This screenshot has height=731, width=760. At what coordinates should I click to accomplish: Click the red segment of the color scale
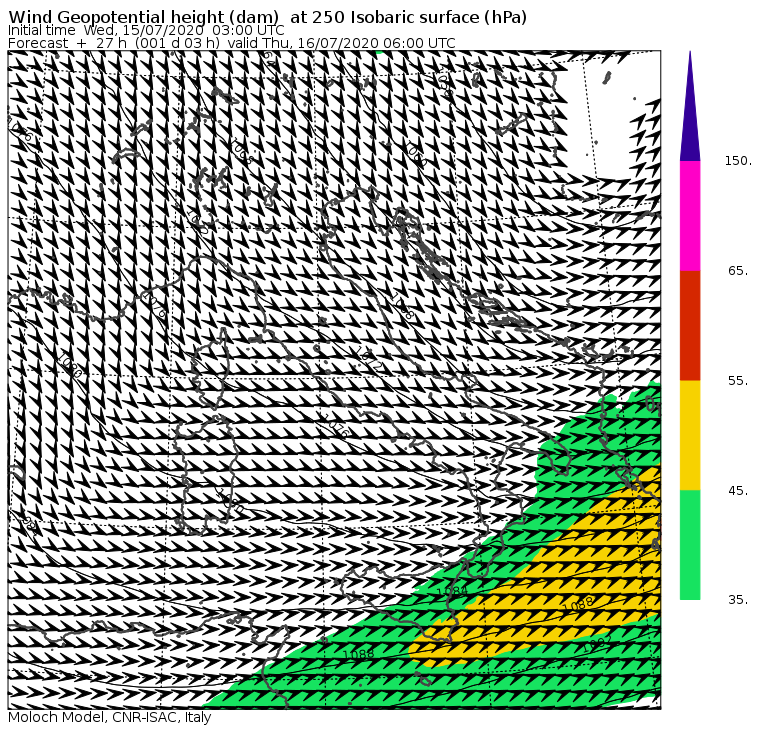point(690,326)
